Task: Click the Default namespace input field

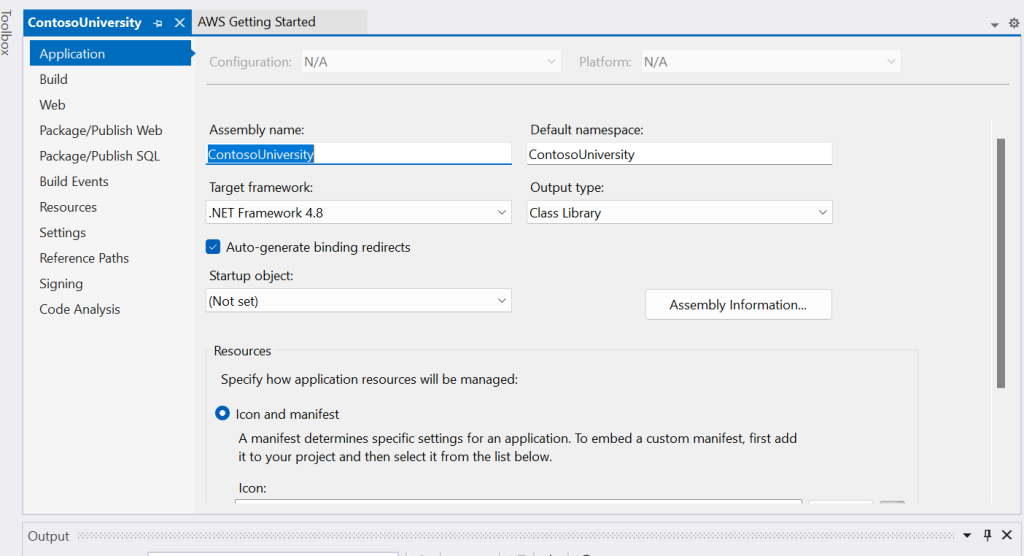Action: coord(679,154)
